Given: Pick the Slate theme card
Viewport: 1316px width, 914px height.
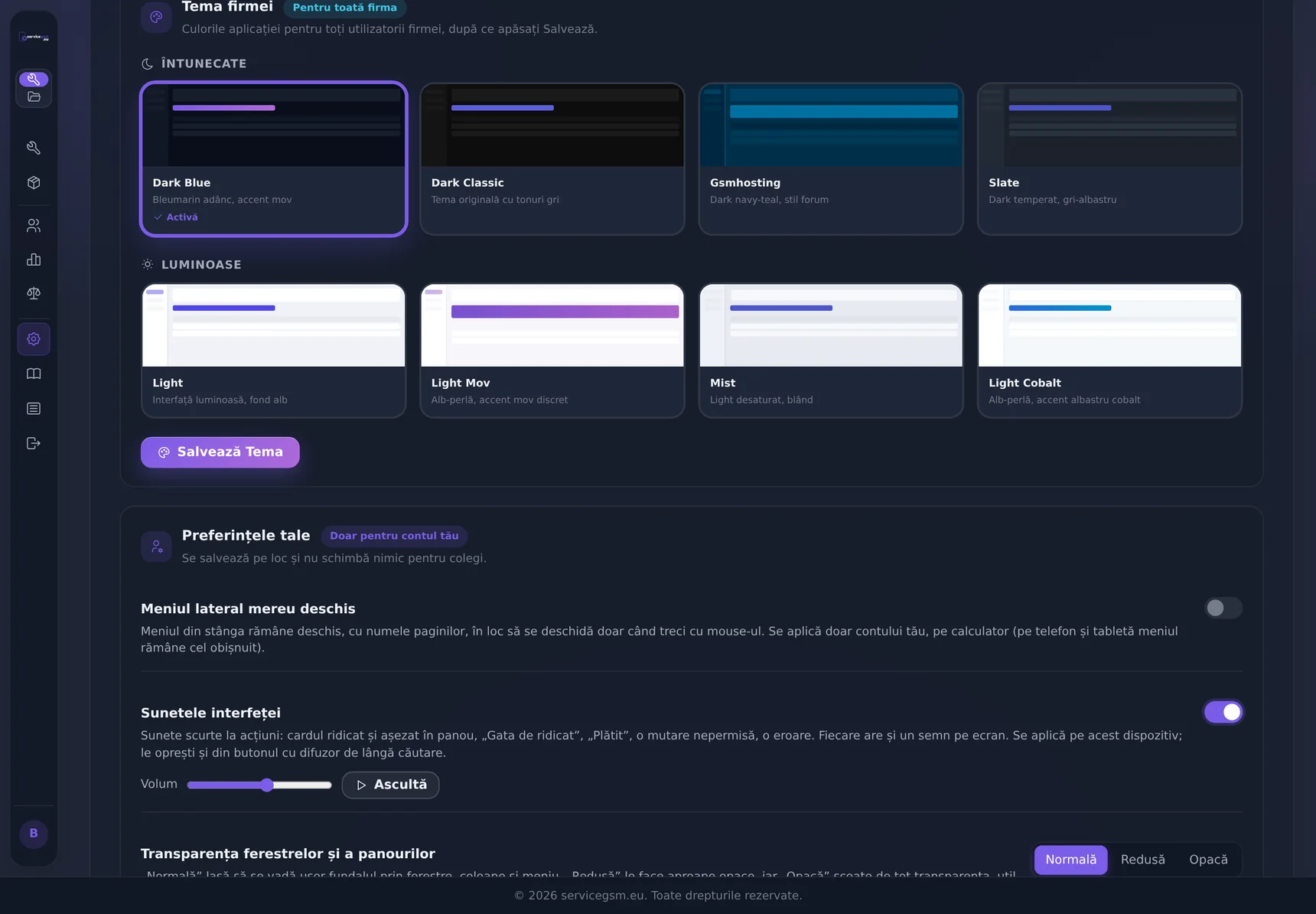Looking at the screenshot, I should 1109,159.
